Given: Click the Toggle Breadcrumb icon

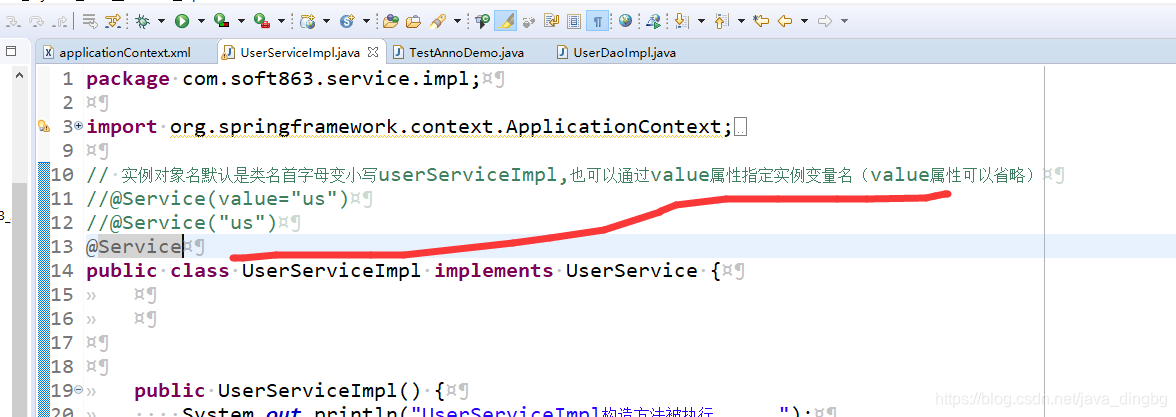Looking at the screenshot, I should pos(482,22).
